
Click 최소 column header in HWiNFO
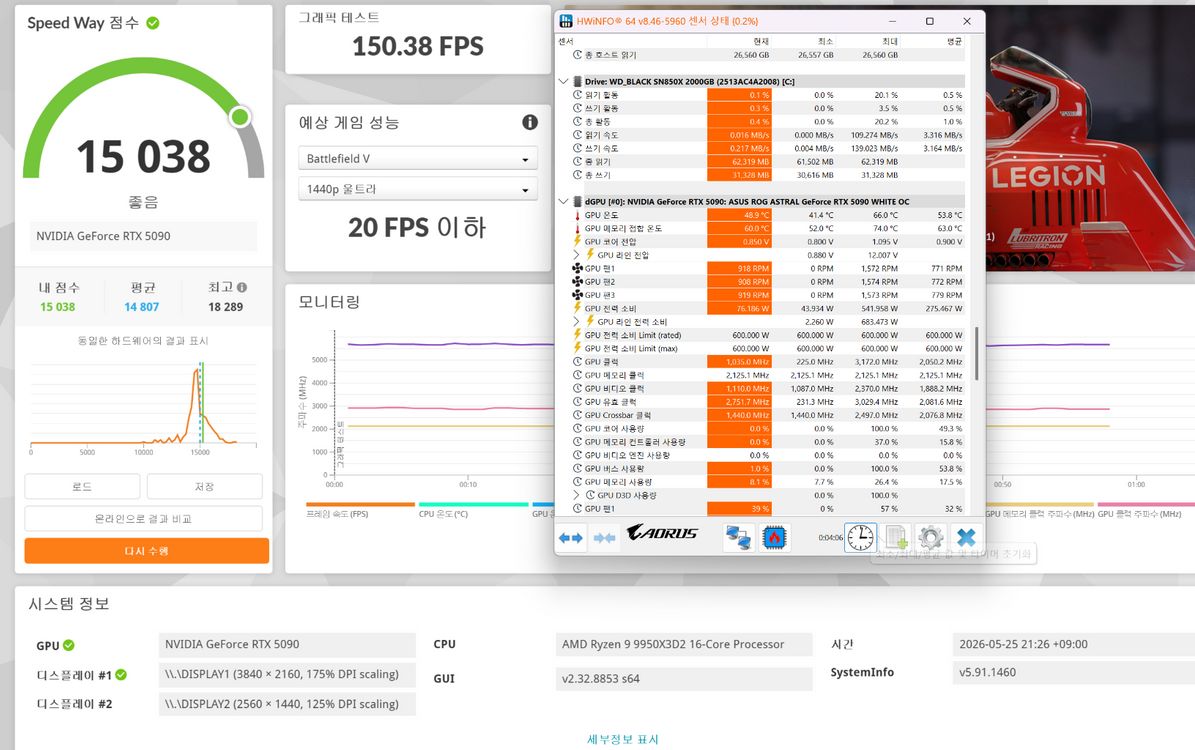825,41
